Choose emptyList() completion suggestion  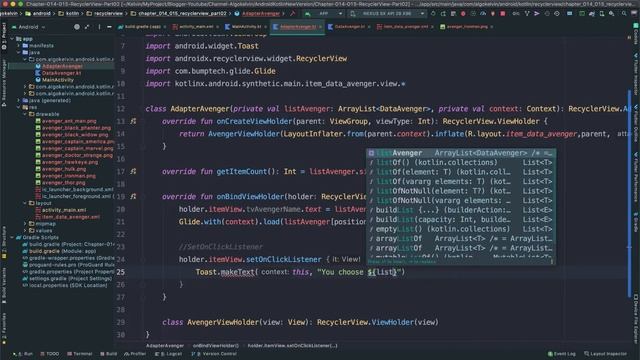[460, 229]
